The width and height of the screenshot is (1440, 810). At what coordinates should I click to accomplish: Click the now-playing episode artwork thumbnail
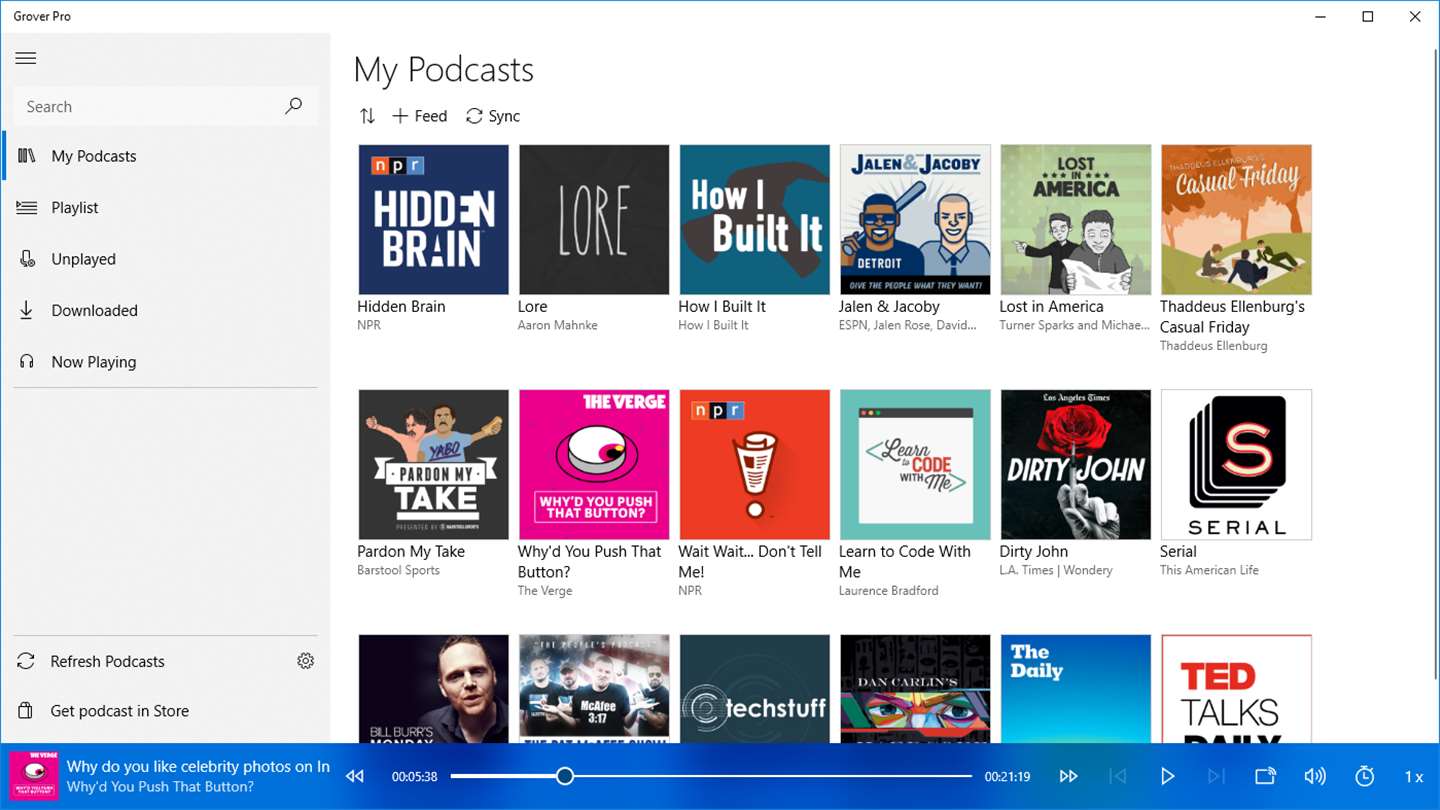click(x=33, y=776)
